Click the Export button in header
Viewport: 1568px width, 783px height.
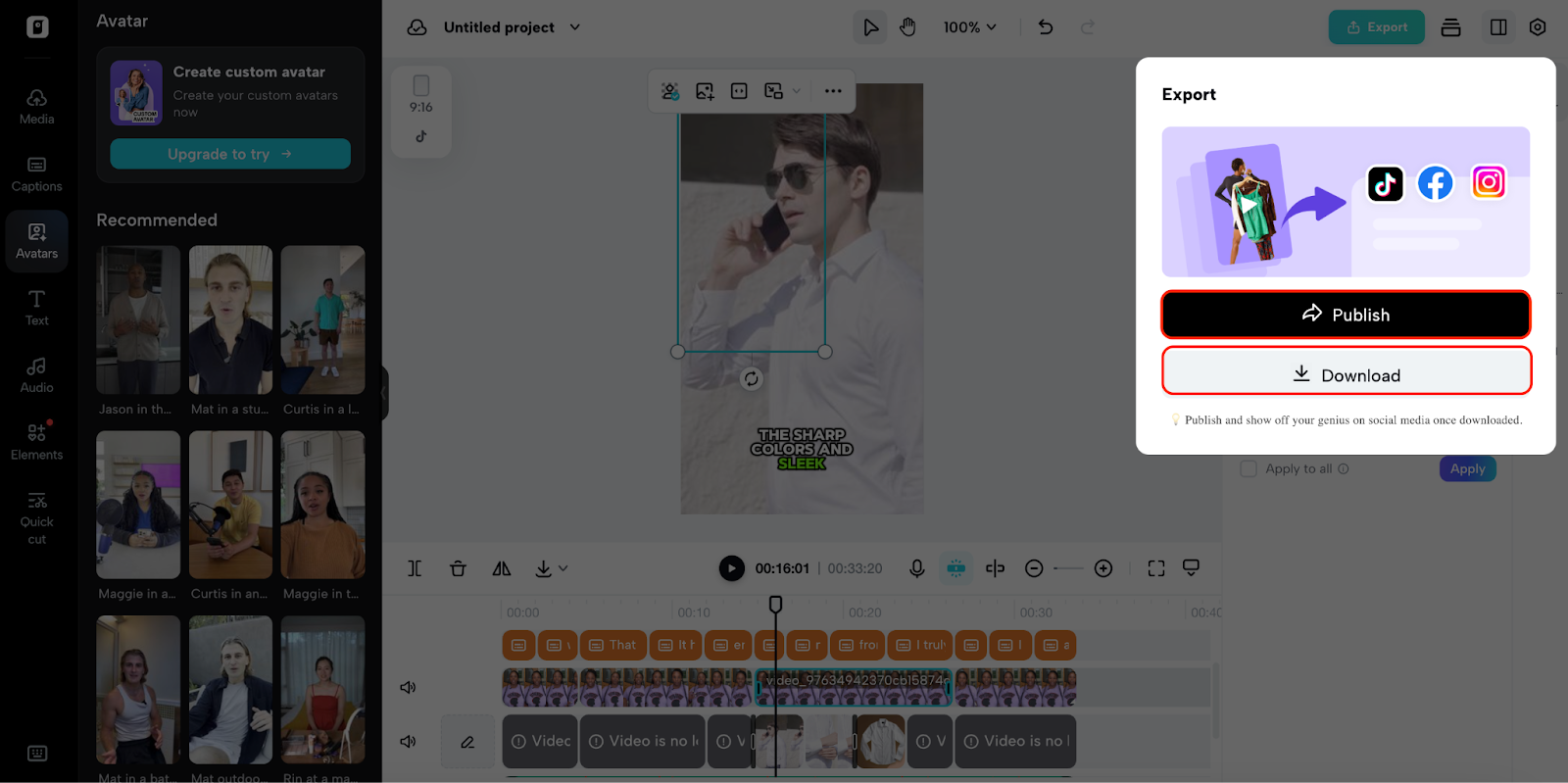[x=1376, y=27]
